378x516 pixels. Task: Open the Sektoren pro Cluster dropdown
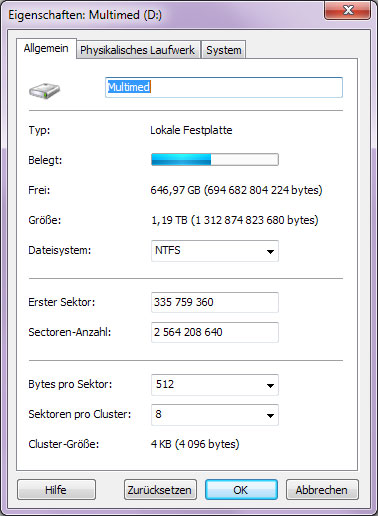pos(215,415)
